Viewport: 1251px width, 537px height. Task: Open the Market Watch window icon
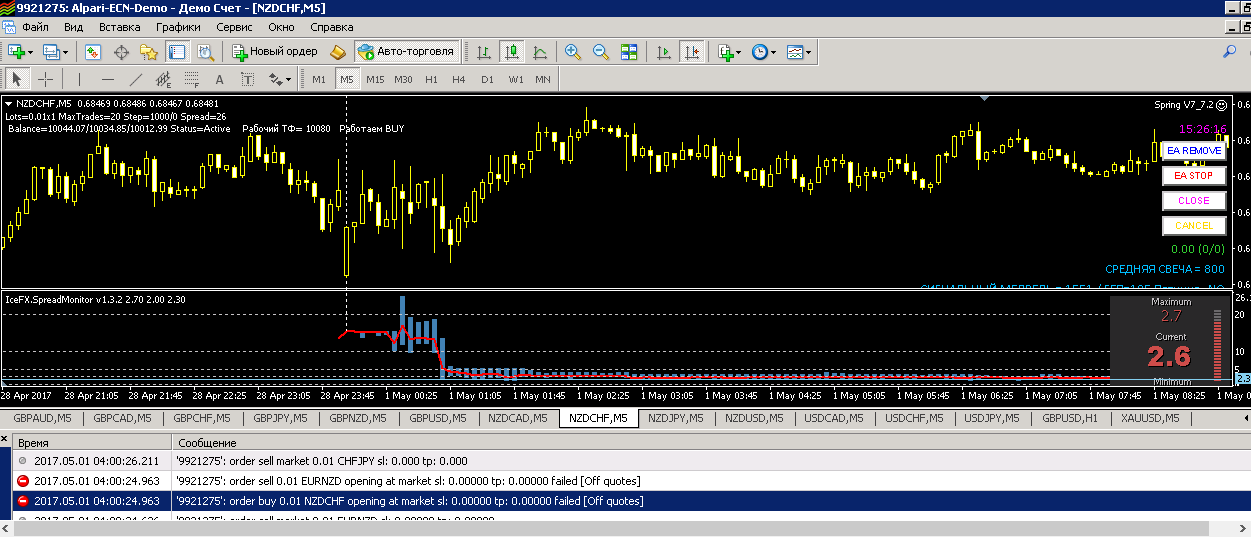[x=93, y=51]
